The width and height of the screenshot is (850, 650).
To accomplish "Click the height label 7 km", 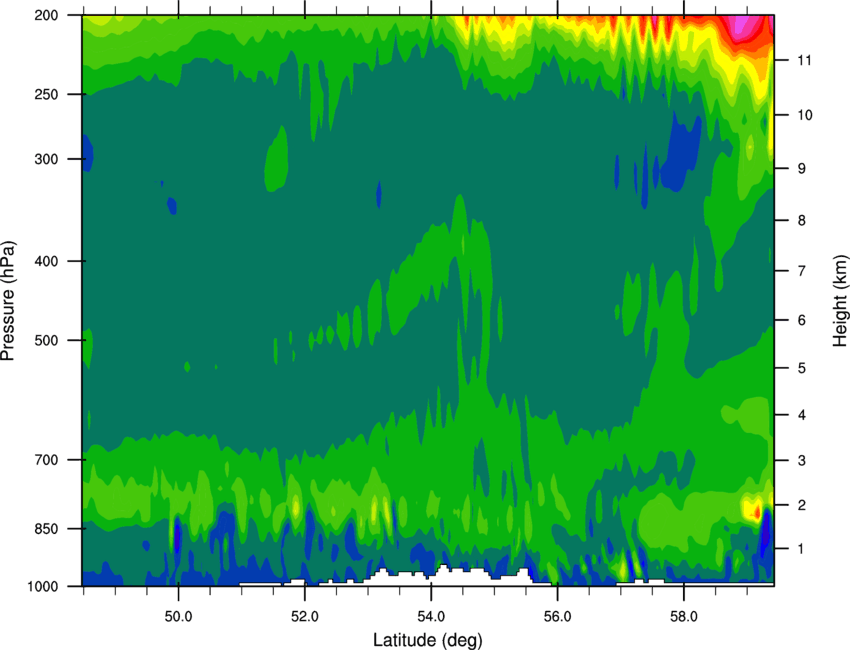I will click(802, 271).
